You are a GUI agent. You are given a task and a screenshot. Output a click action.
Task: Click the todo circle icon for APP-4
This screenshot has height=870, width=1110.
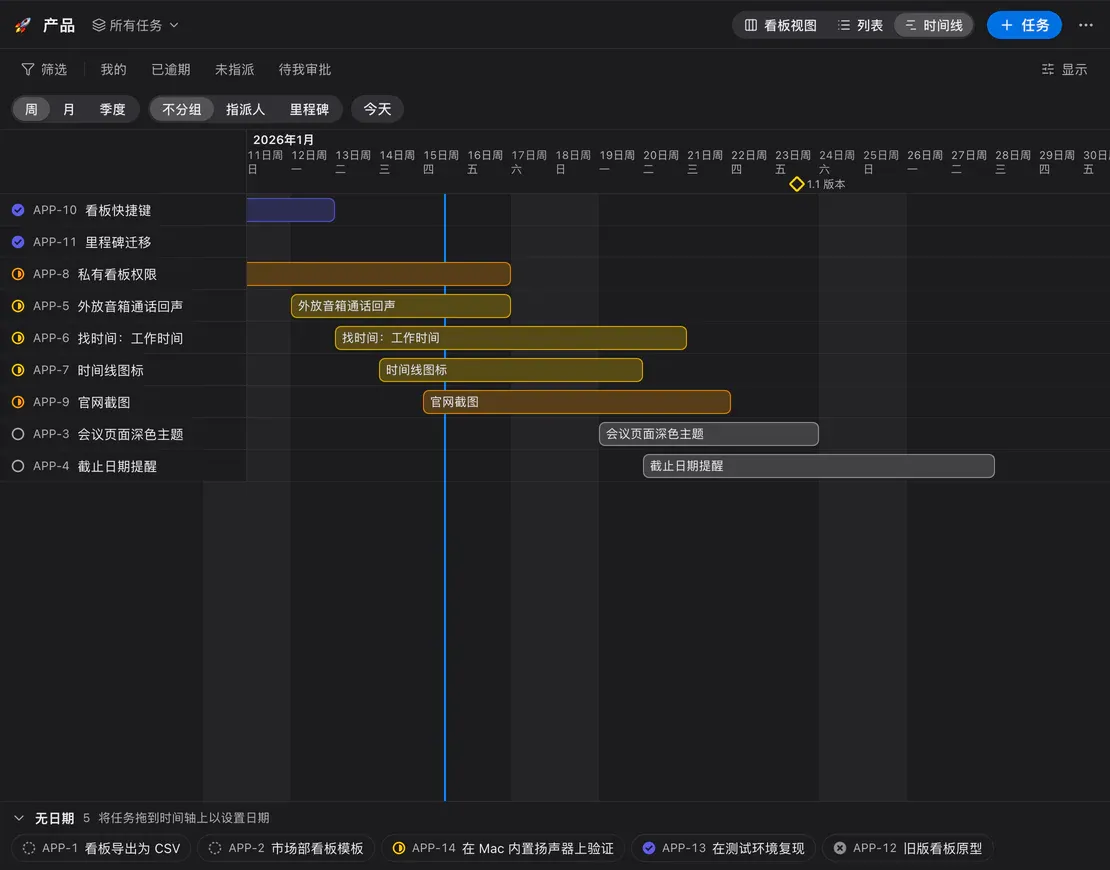[18, 466]
